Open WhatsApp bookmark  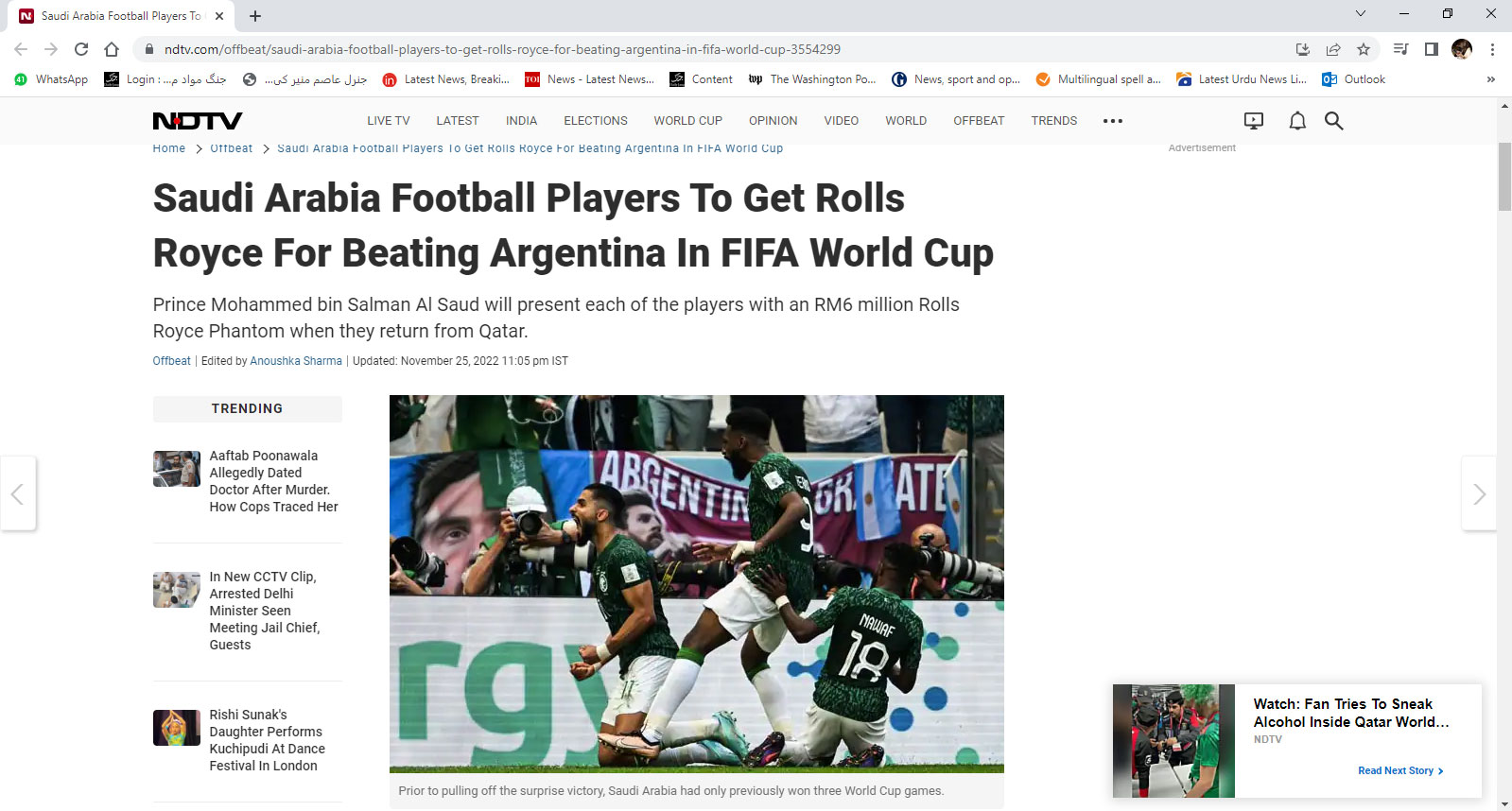51,79
